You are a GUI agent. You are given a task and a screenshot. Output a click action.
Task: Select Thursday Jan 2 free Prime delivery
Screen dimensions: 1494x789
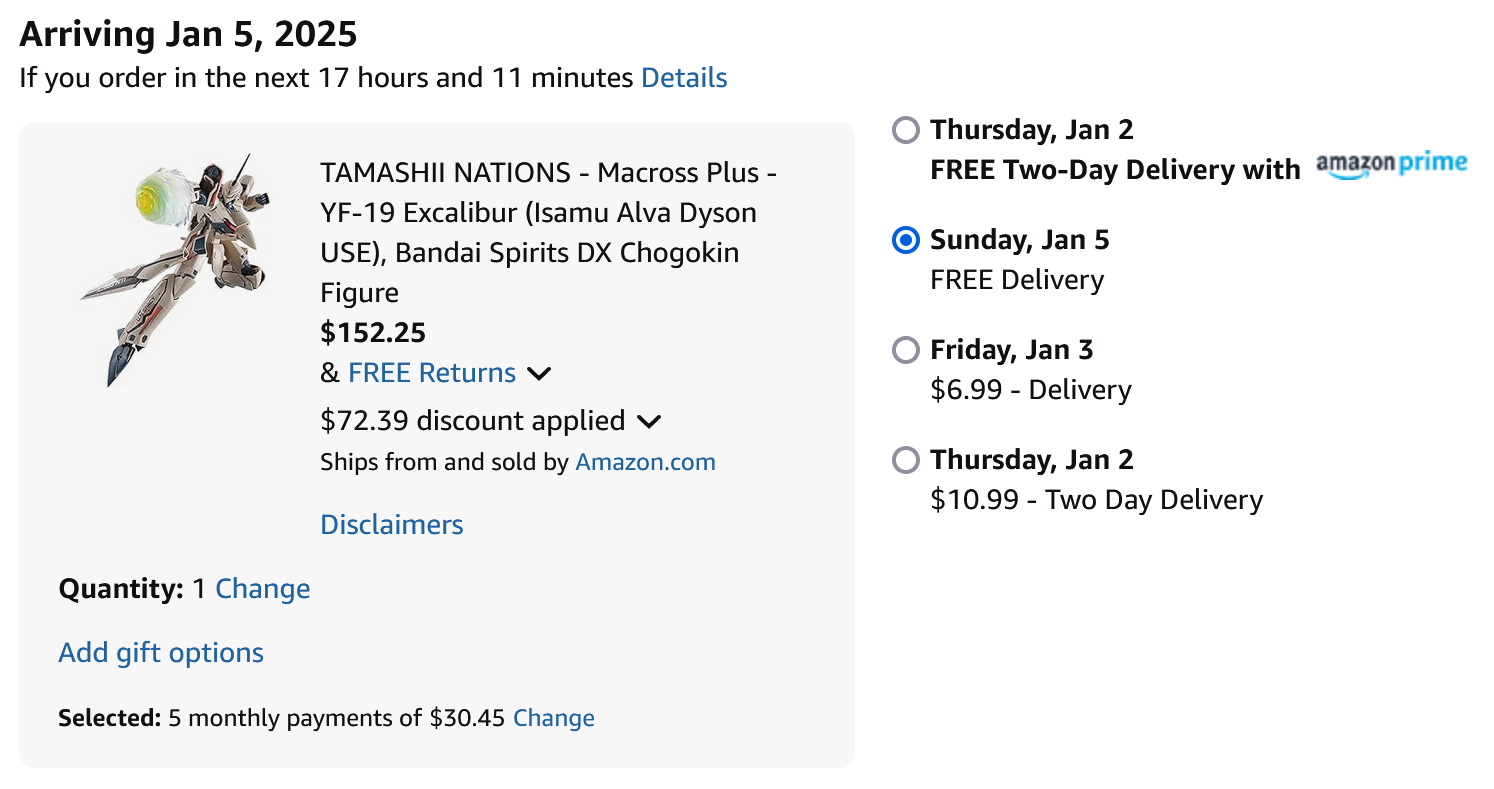(x=905, y=130)
